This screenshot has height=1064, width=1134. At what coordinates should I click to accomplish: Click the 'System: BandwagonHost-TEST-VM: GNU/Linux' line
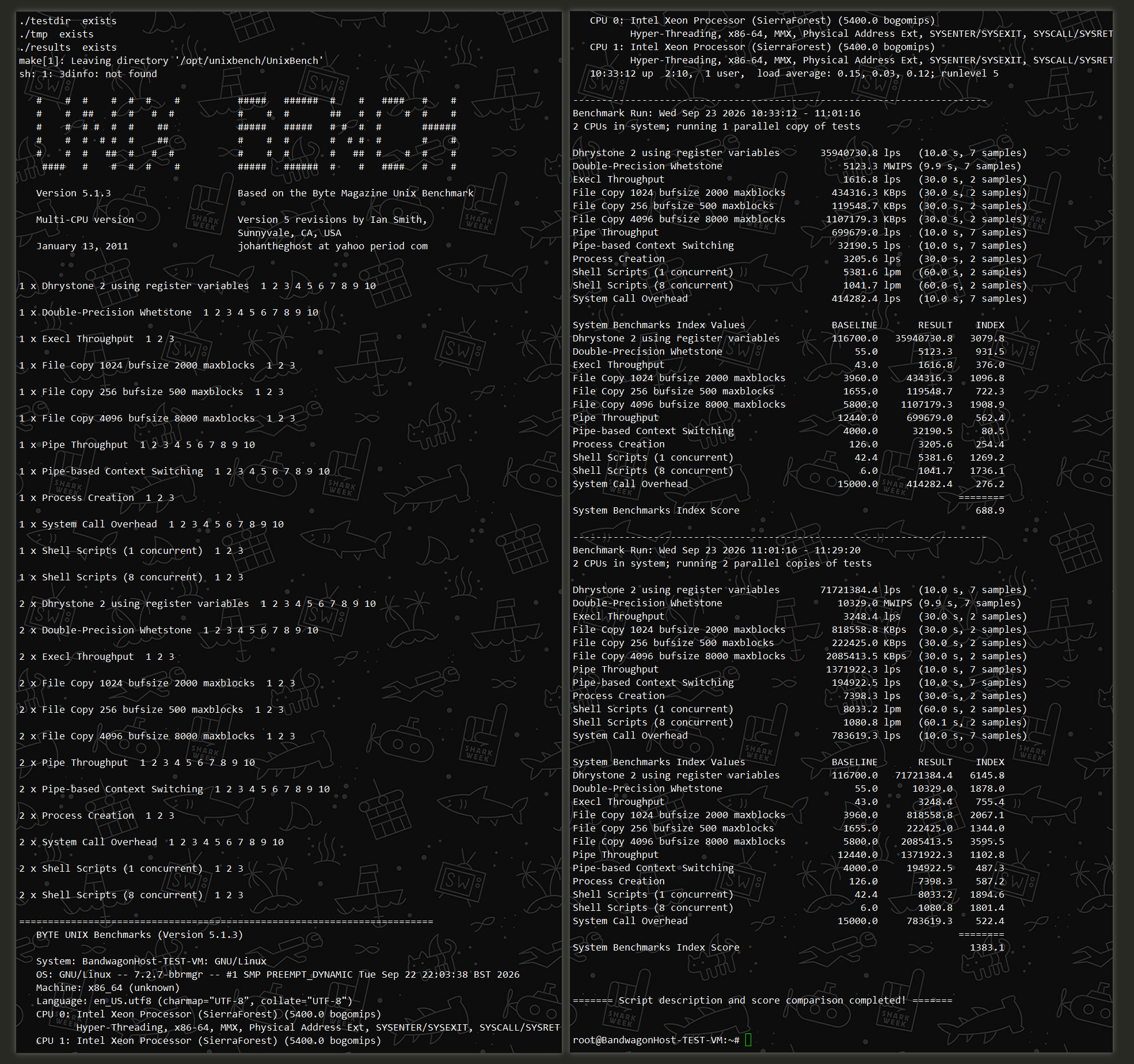coord(151,961)
